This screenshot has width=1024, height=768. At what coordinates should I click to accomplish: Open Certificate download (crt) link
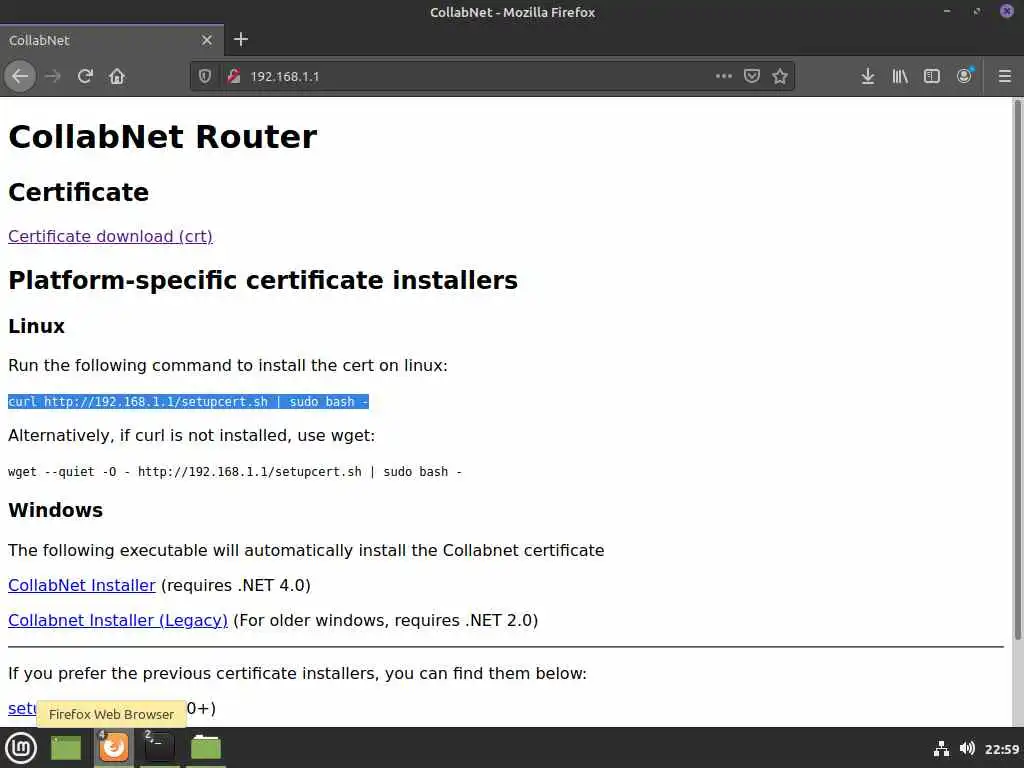110,236
